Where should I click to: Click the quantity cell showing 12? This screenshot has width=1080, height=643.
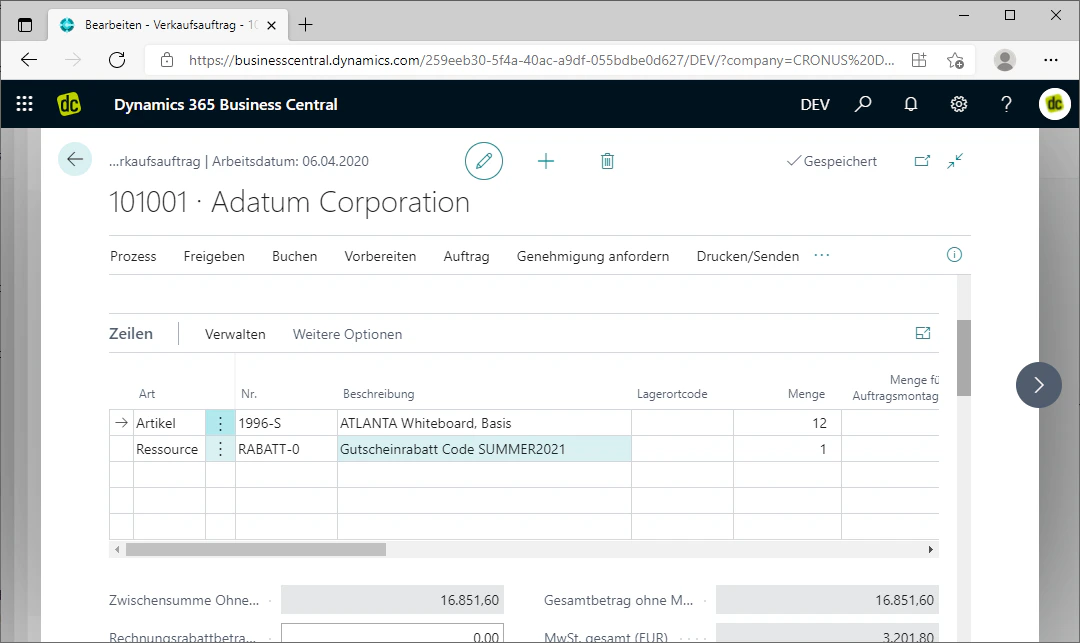click(x=787, y=423)
